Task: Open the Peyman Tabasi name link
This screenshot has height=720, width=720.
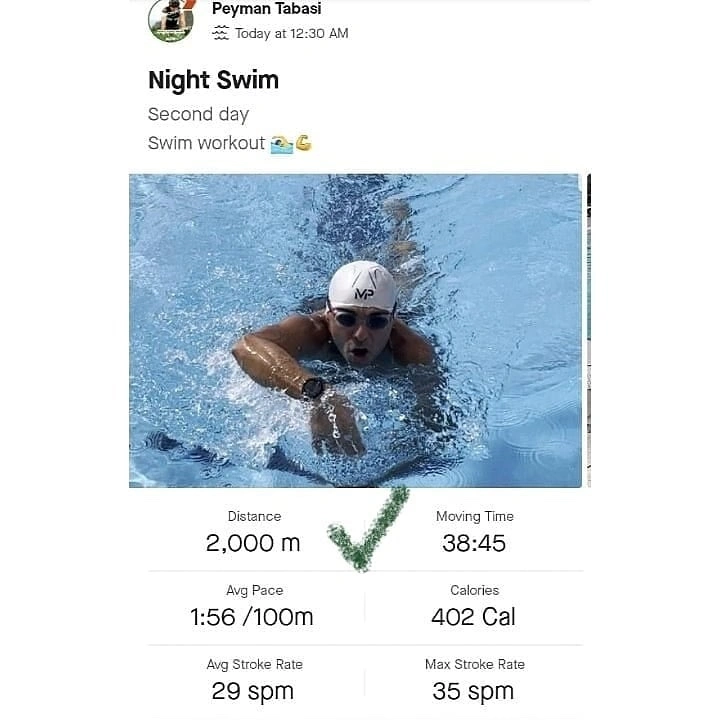Action: coord(266,8)
